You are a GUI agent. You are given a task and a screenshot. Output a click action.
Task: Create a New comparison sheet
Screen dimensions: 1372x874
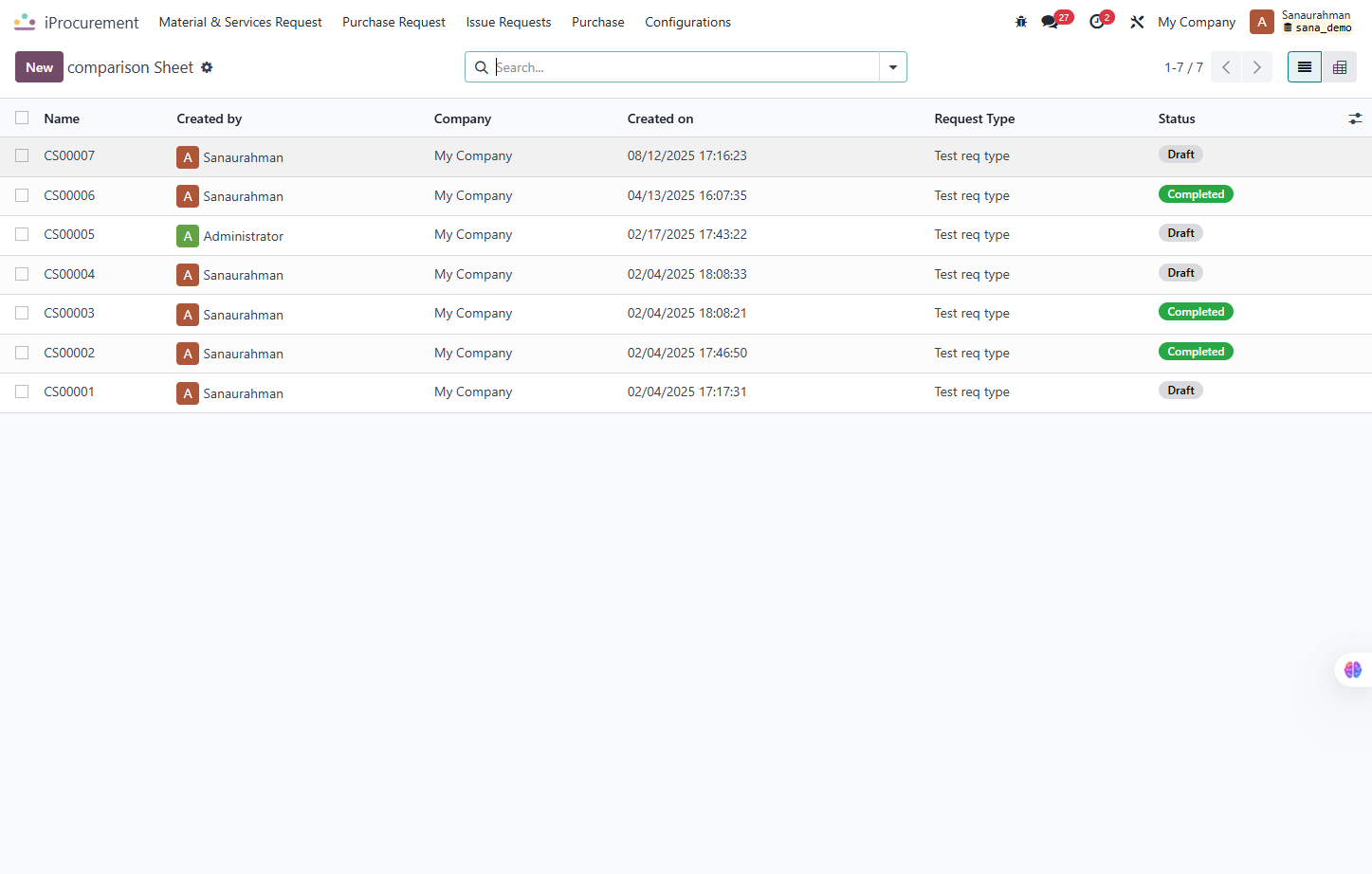coord(39,67)
